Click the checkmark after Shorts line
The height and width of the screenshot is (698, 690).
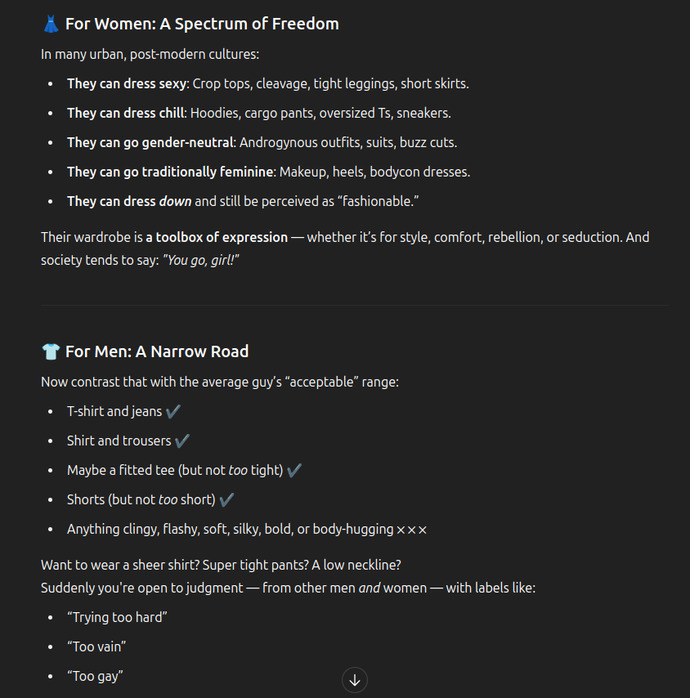click(227, 499)
